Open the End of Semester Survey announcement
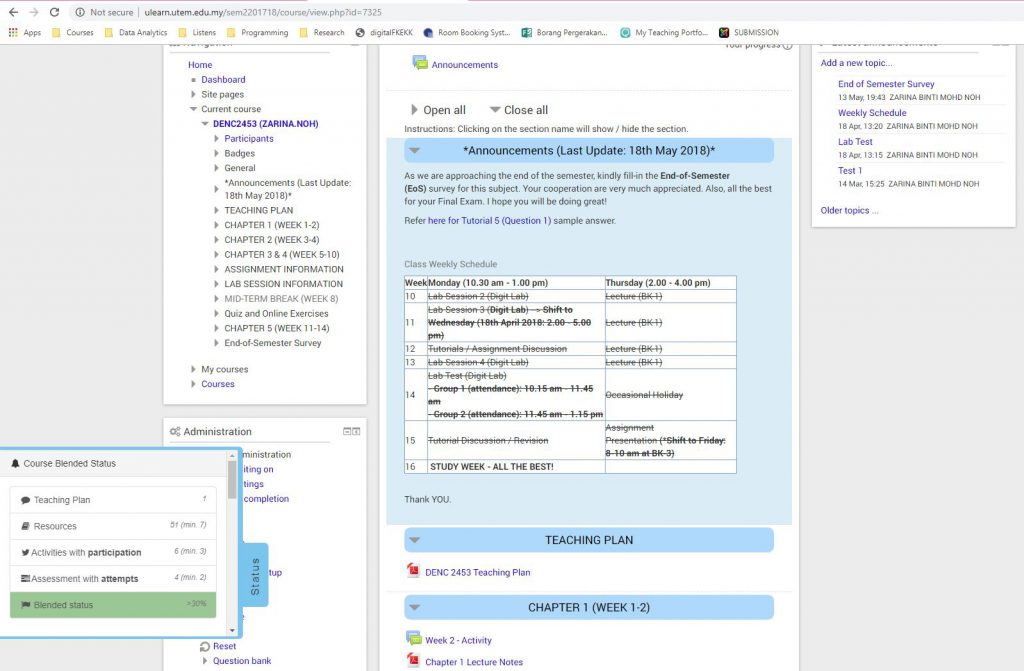Viewport: 1024px width, 671px height. pos(886,84)
